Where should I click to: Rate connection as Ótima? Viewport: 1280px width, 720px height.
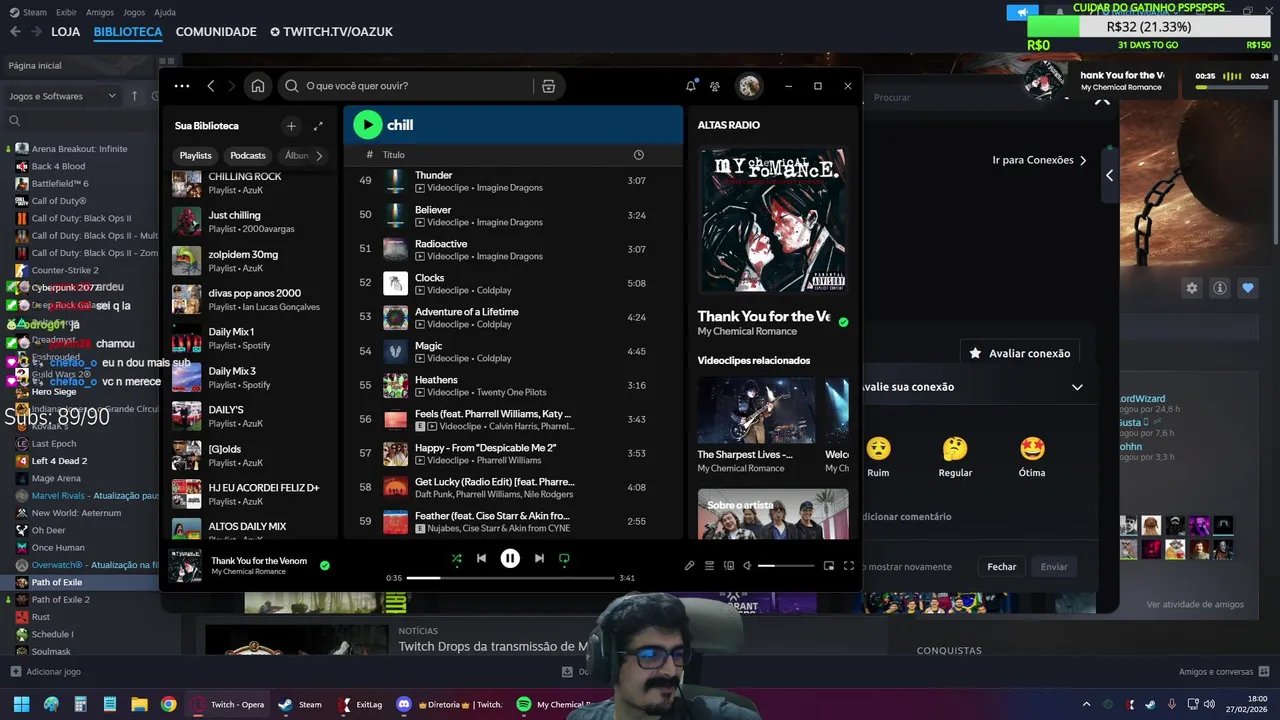(1032, 457)
